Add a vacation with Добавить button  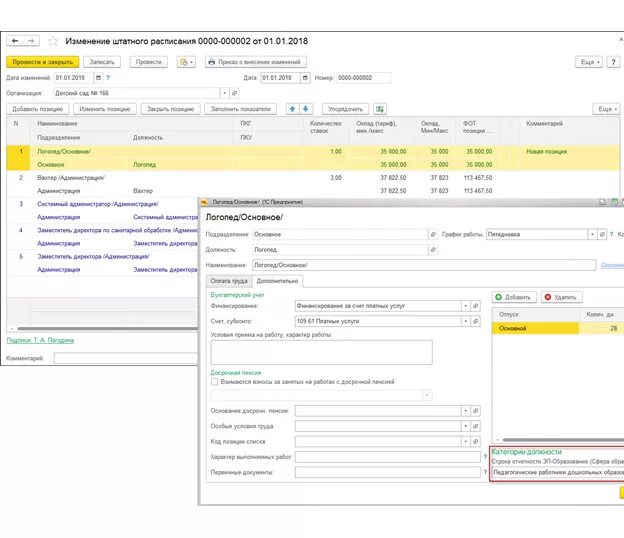[514, 297]
